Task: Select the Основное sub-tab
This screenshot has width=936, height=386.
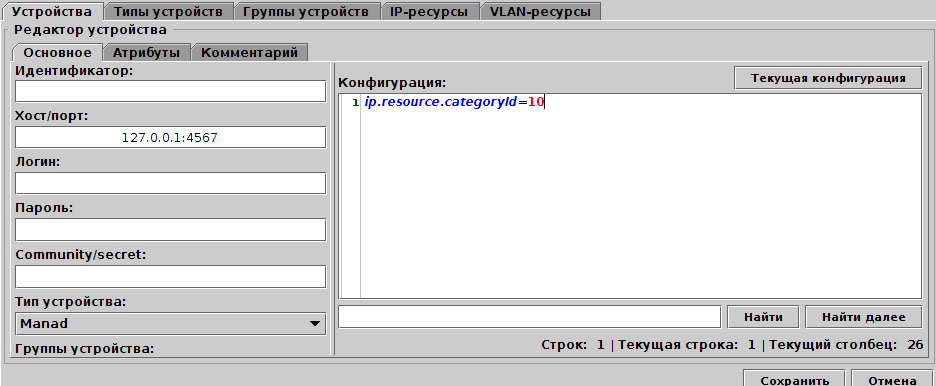Action: (57, 52)
